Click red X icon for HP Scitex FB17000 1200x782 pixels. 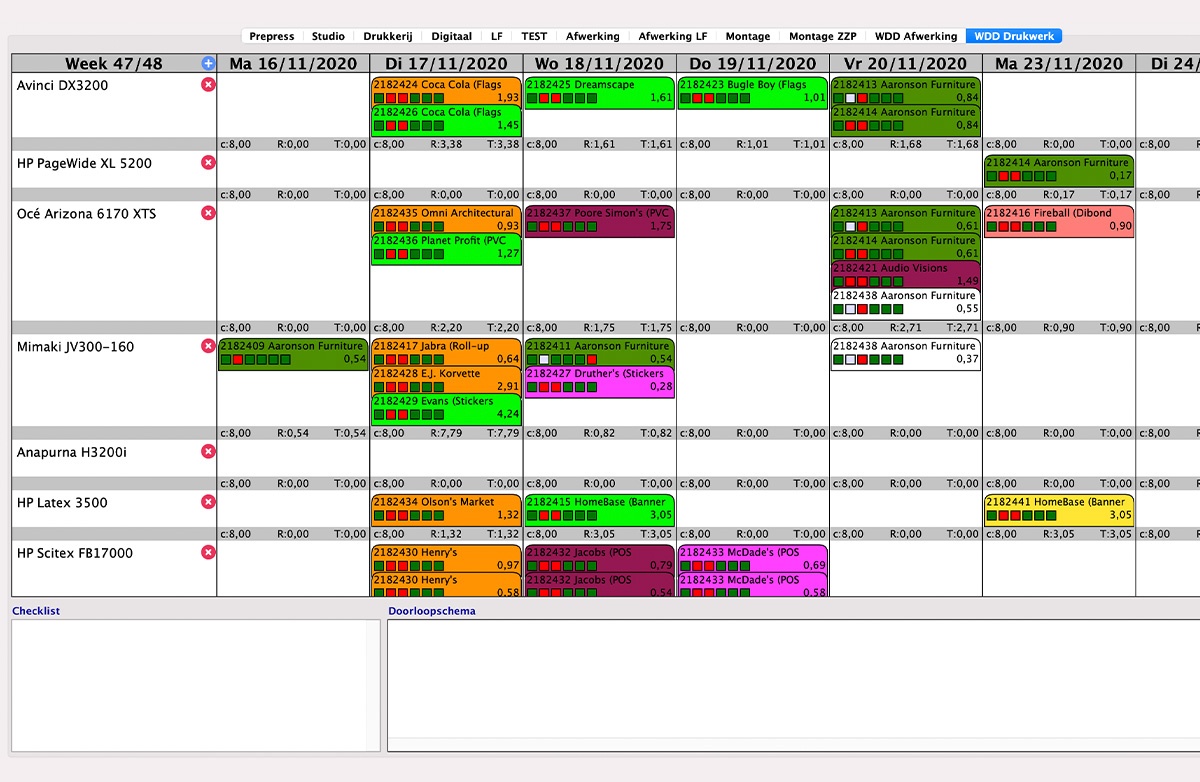208,552
